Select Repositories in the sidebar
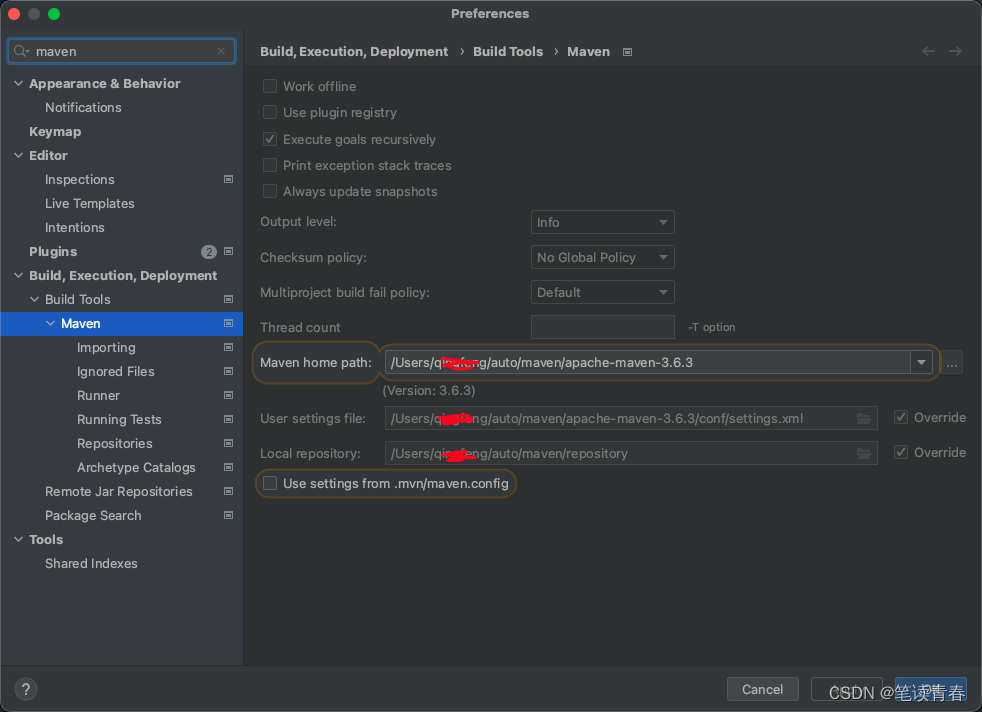The height and width of the screenshot is (712, 982). (115, 443)
